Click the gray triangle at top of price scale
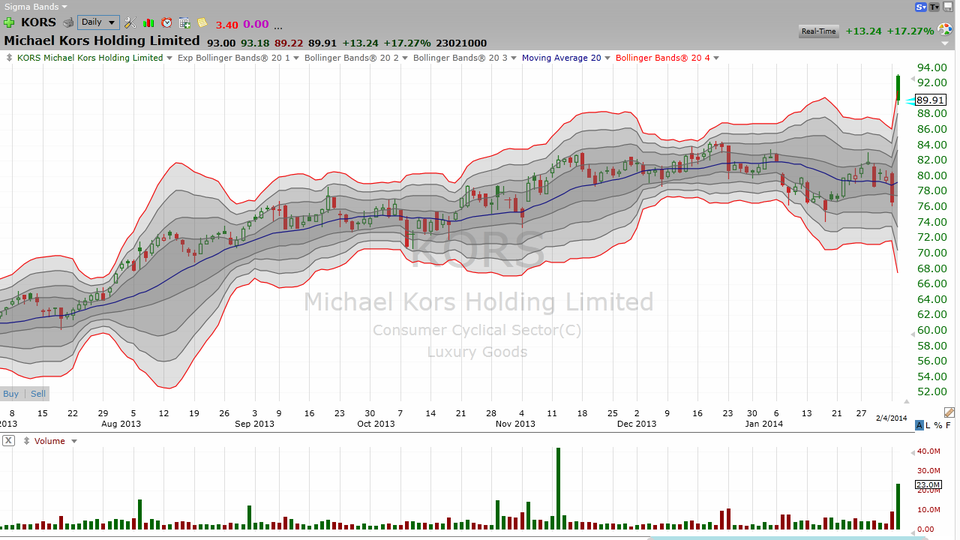This screenshot has height=540, width=960. [913, 80]
